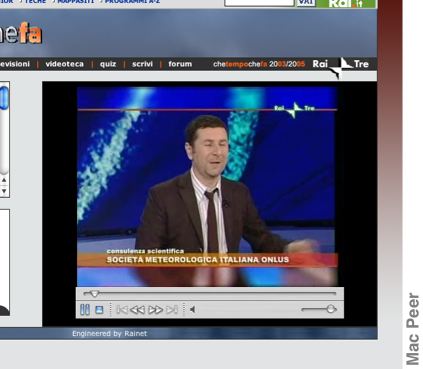Adjust the volume slider knob

pyautogui.click(x=331, y=309)
